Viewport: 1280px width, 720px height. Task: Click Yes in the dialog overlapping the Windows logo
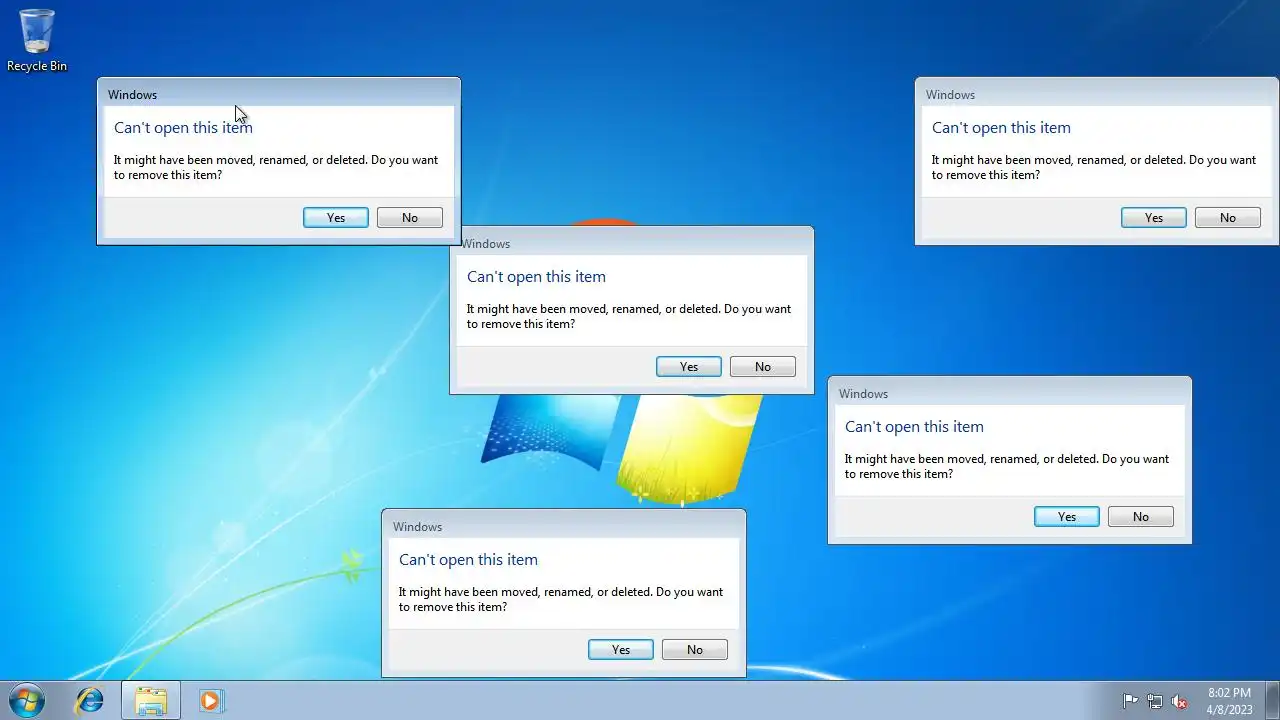click(689, 367)
